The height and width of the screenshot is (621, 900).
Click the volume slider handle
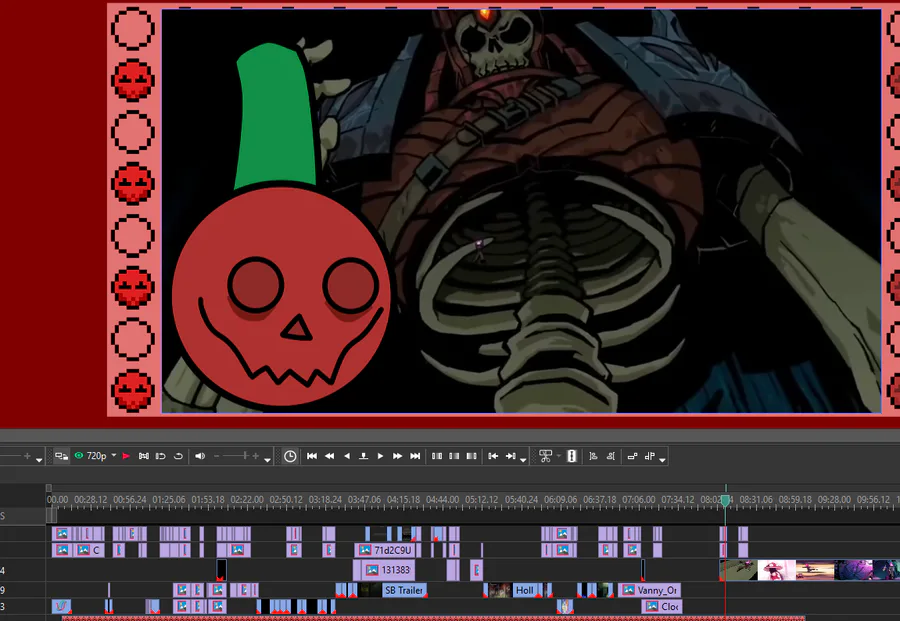(x=245, y=456)
